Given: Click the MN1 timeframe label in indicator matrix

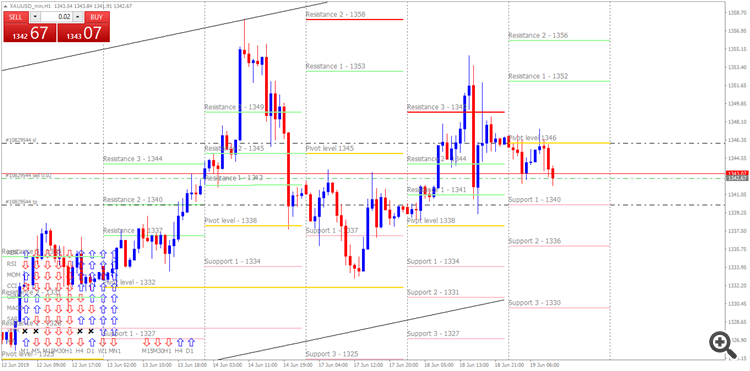Looking at the screenshot, I should click(x=114, y=351).
